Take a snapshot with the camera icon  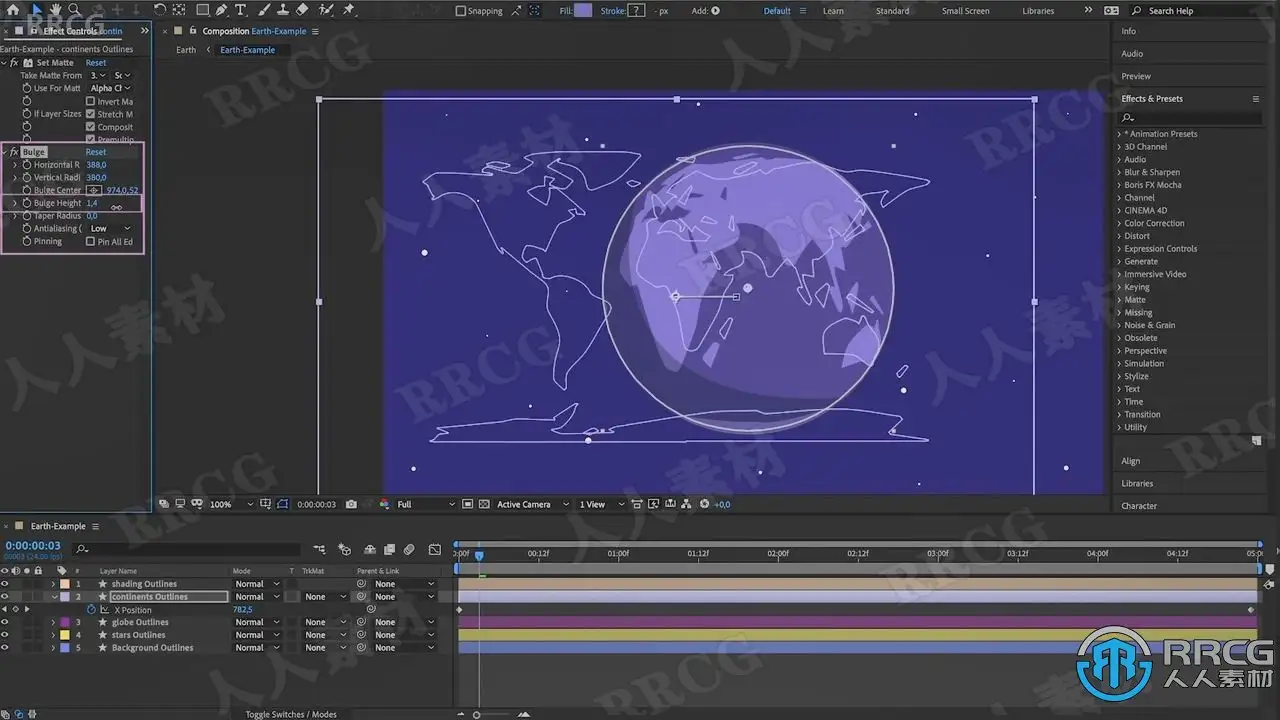351,504
